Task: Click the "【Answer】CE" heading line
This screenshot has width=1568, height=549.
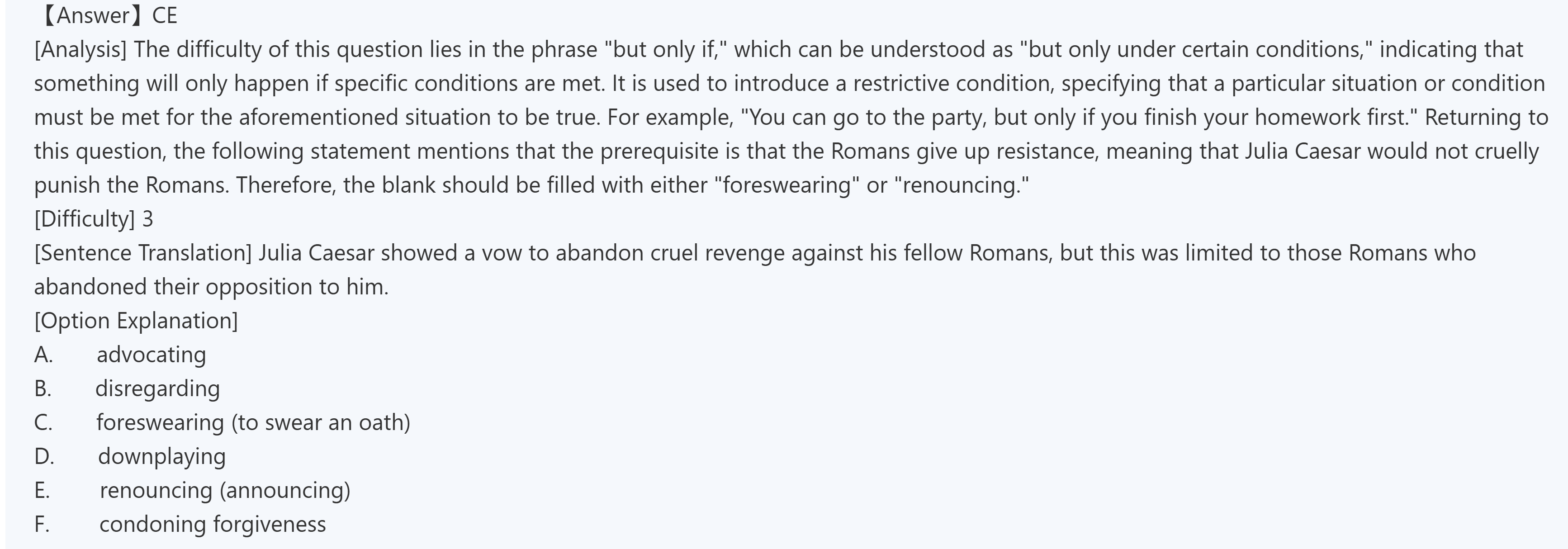Action: pos(109,16)
